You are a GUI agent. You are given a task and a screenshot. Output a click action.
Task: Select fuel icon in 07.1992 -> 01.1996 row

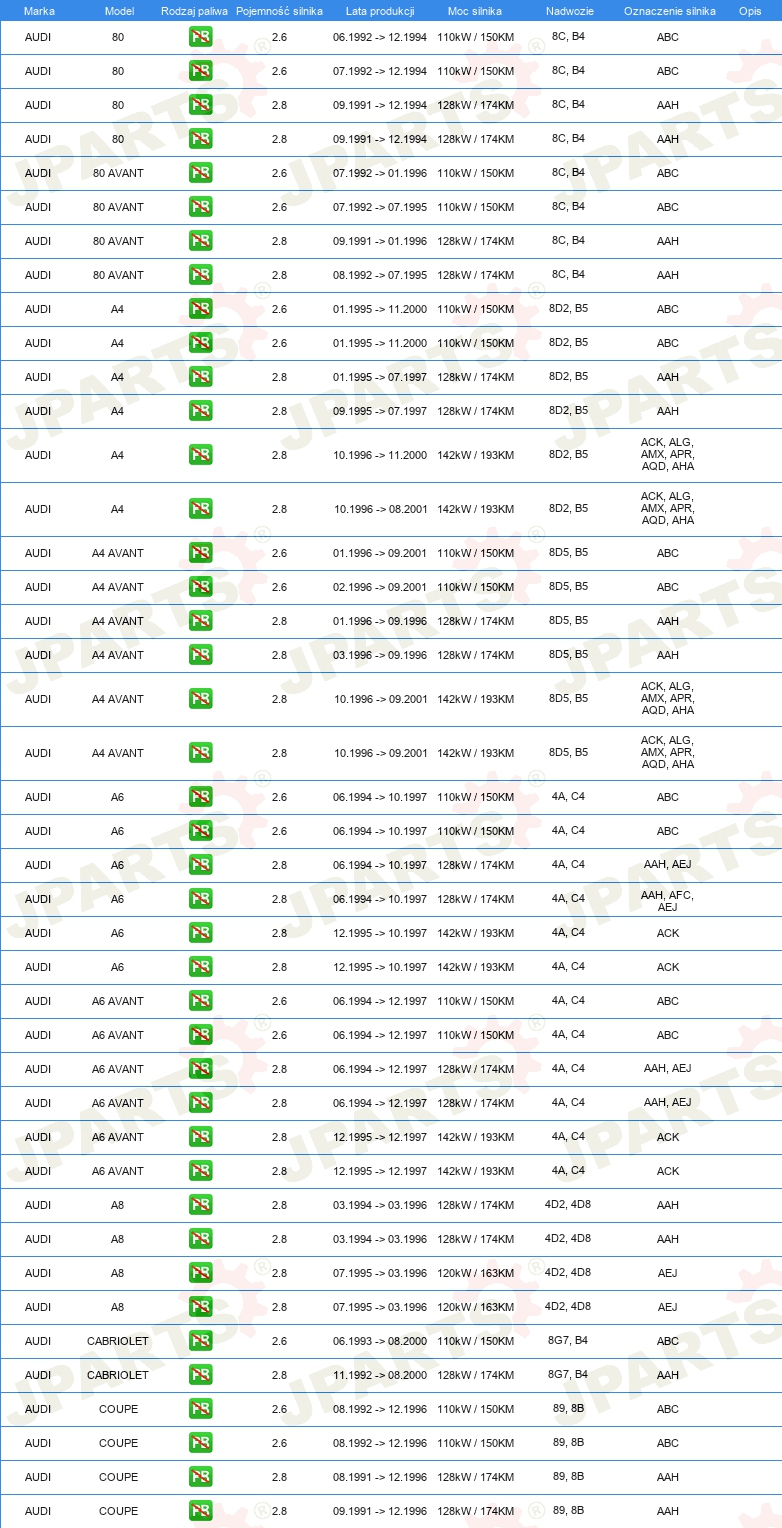(x=200, y=173)
